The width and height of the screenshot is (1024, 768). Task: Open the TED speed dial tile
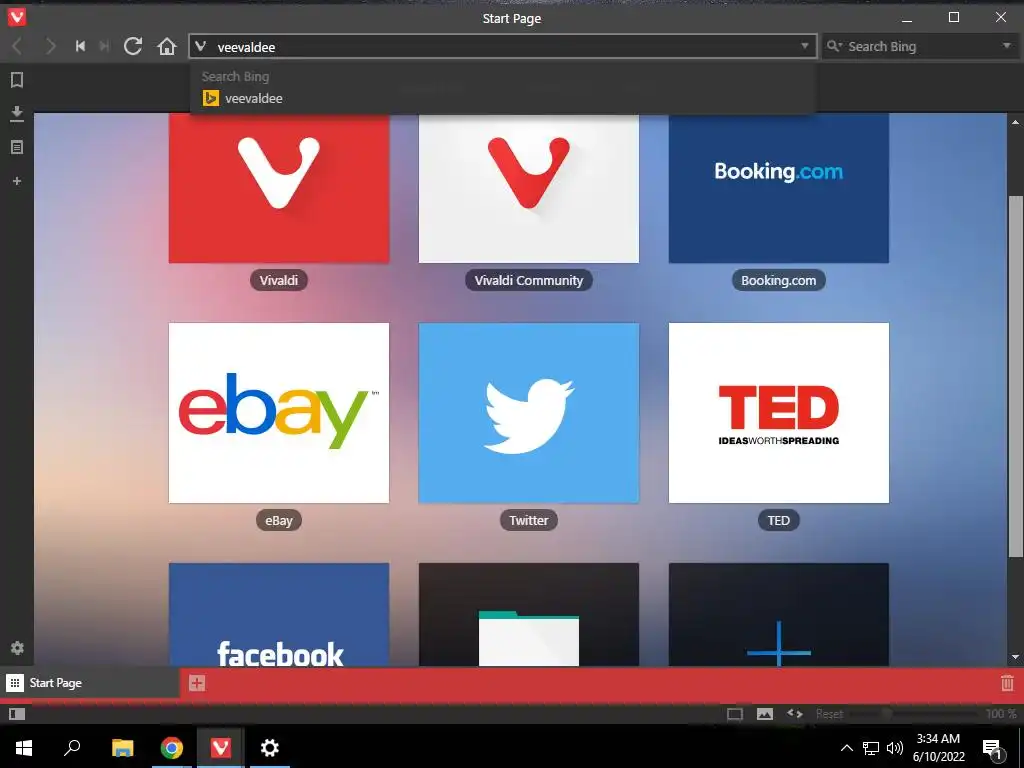(778, 413)
